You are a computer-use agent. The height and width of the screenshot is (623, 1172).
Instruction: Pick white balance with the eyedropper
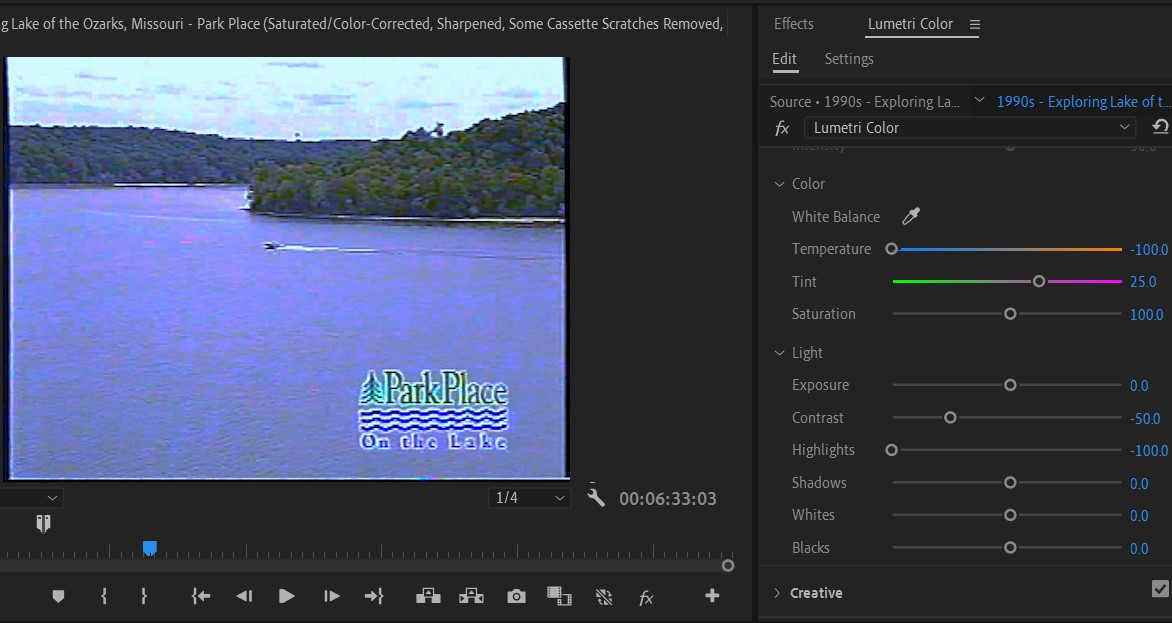pos(910,217)
